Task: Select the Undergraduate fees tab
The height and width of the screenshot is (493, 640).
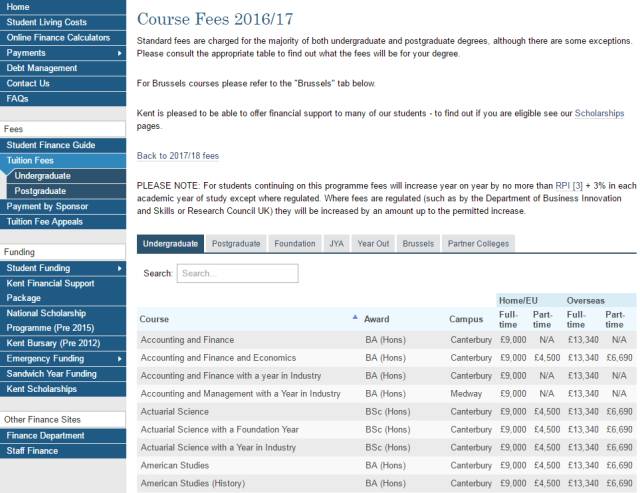Action: tap(170, 244)
